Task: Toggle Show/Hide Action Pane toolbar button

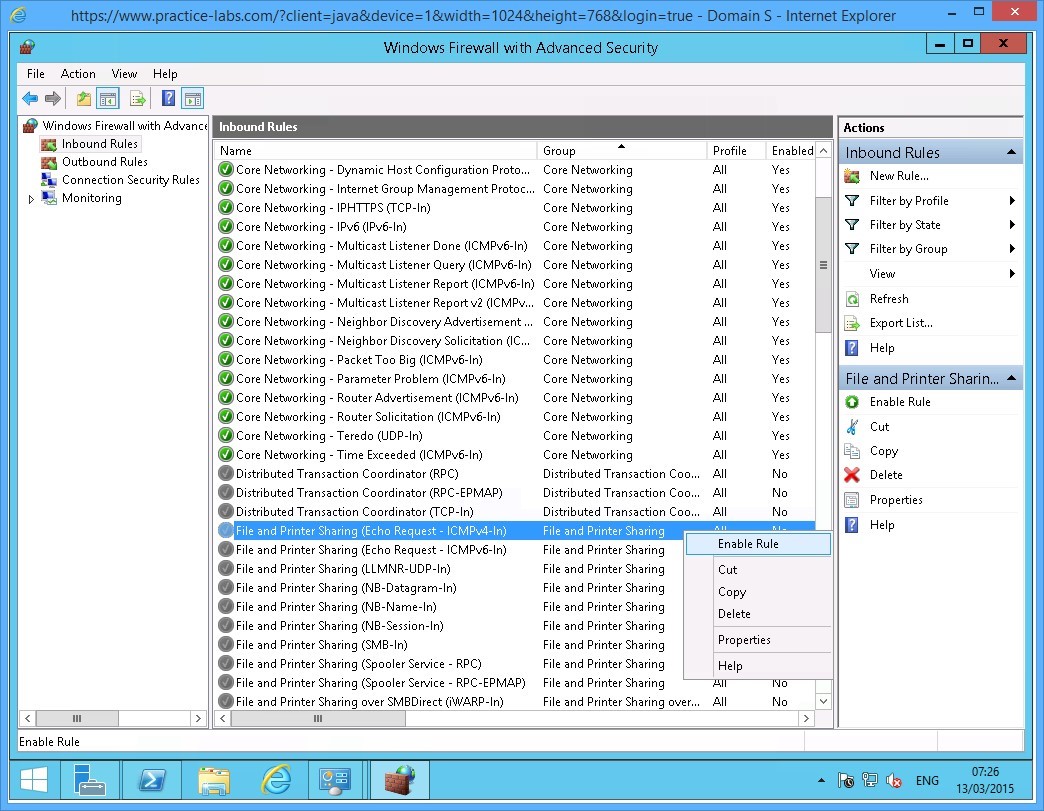Action: [193, 98]
